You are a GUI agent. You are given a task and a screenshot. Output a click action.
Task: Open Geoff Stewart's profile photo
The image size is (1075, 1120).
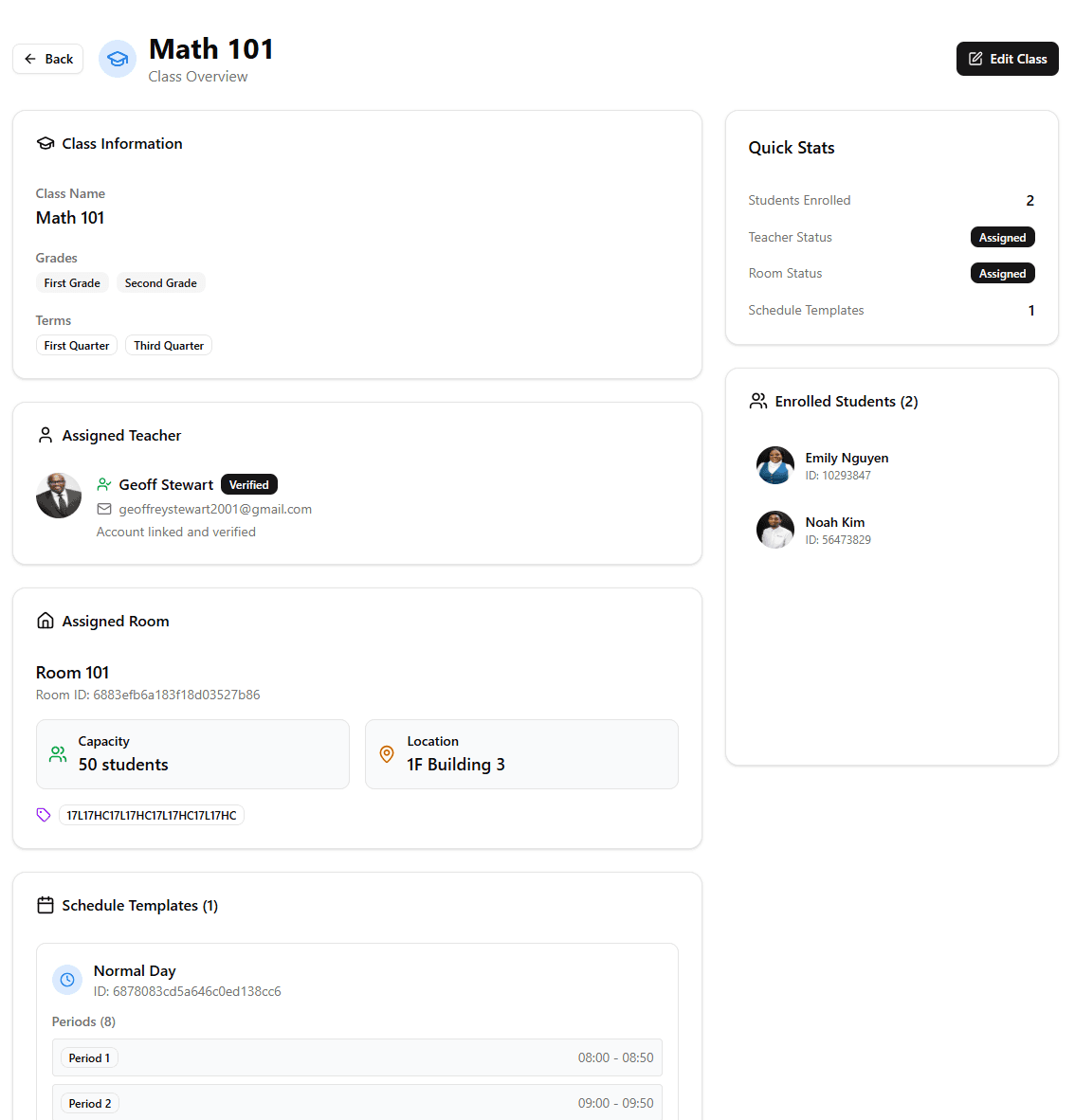point(59,496)
